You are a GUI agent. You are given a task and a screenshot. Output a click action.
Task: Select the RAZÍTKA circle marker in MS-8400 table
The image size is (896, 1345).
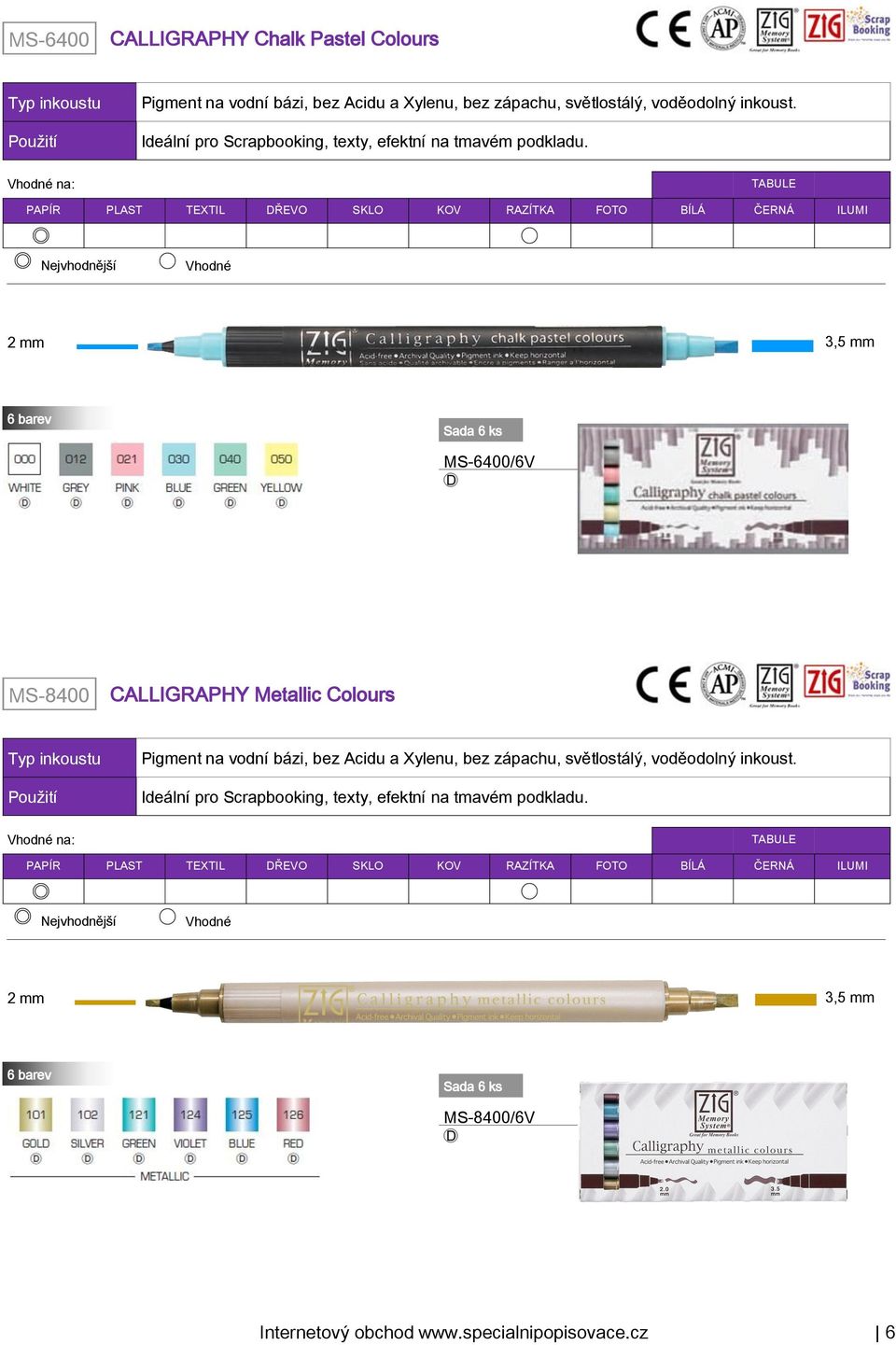pyautogui.click(x=529, y=891)
